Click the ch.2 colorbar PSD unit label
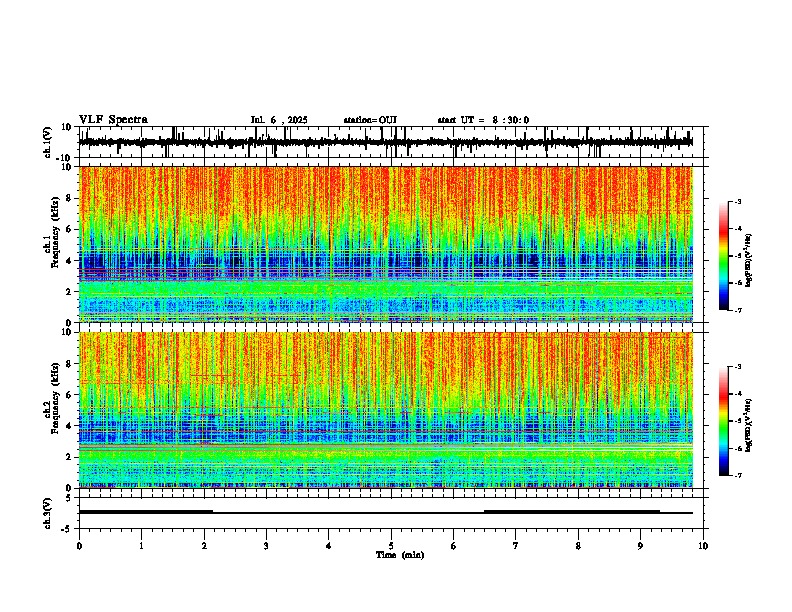The width and height of the screenshot is (792, 612). (748, 425)
